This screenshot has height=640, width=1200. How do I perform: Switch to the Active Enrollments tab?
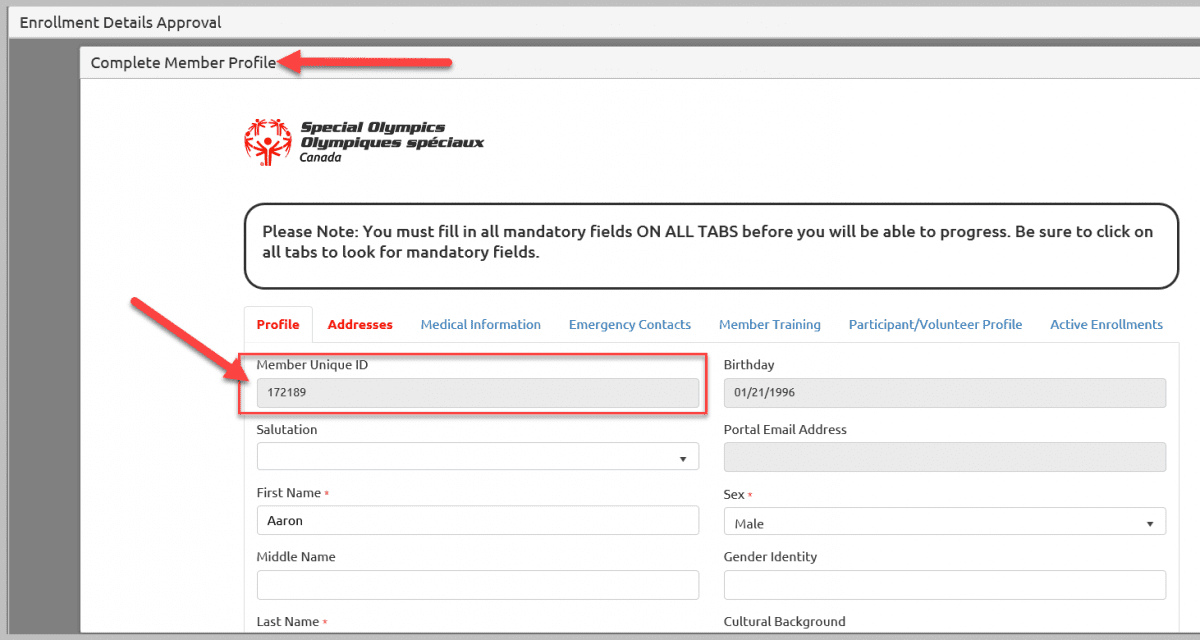(x=1106, y=324)
